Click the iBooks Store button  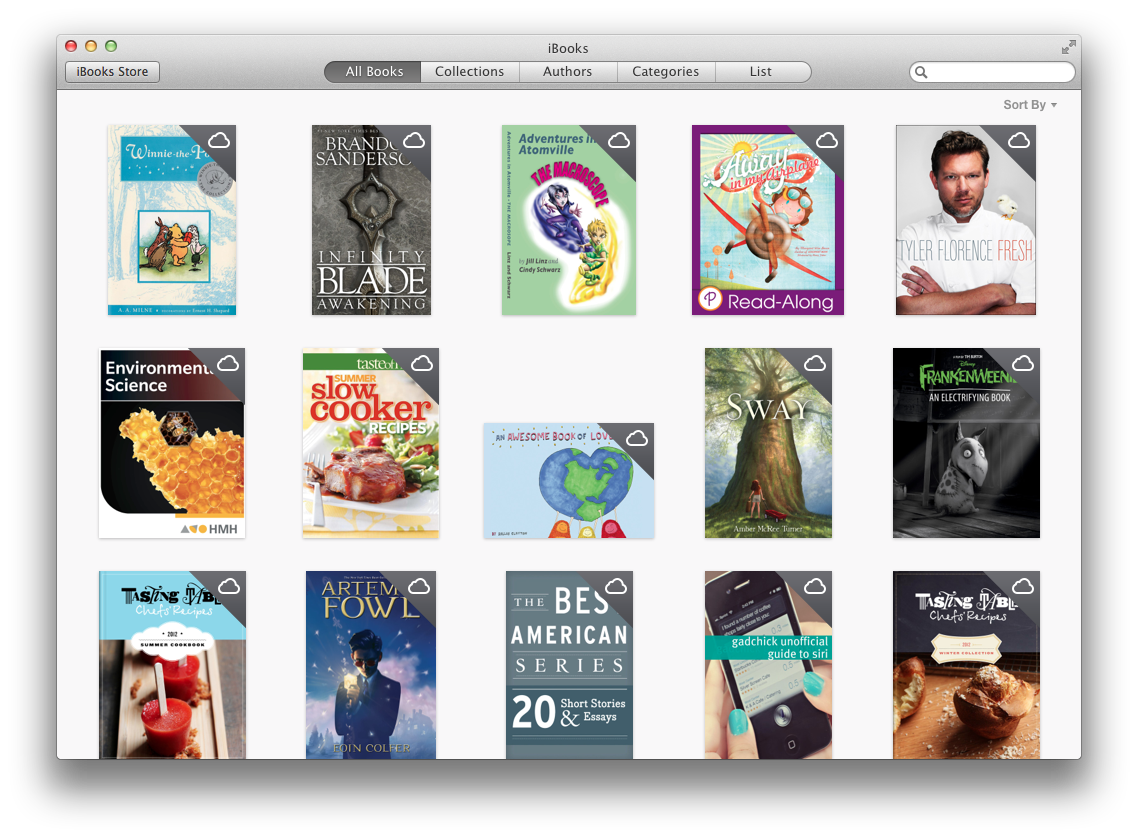(x=112, y=71)
